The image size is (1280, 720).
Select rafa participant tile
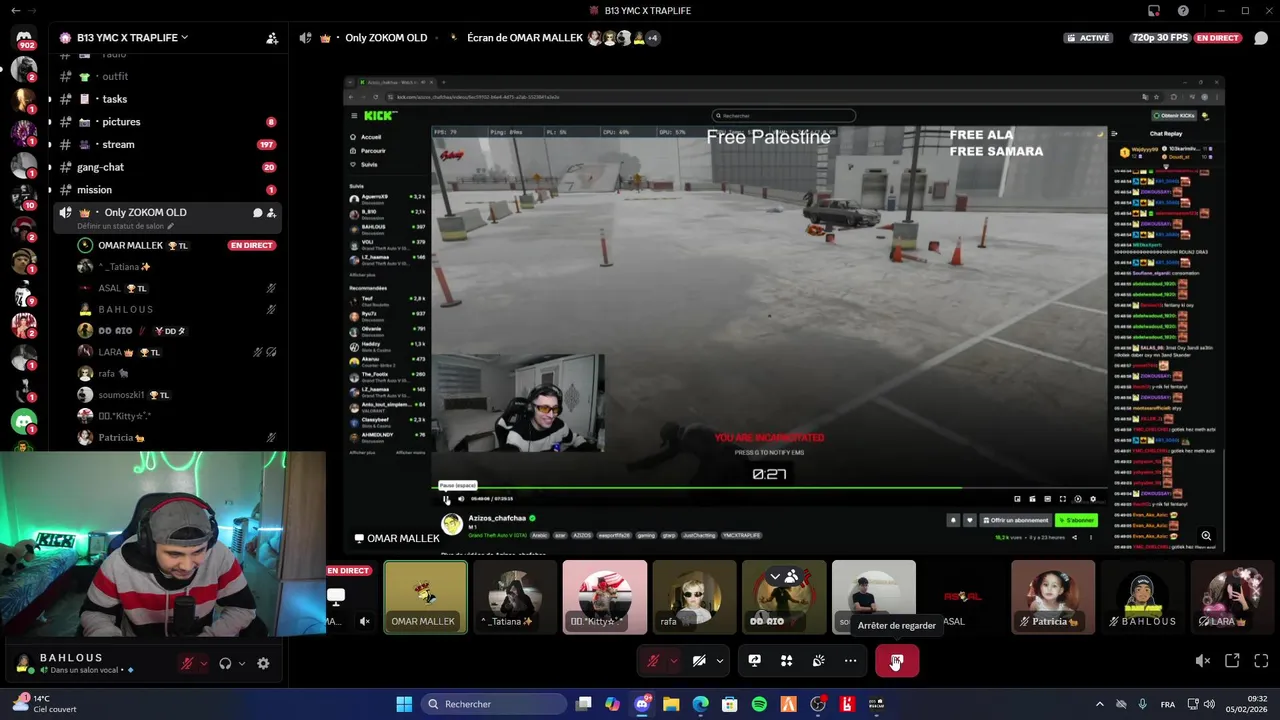694,597
